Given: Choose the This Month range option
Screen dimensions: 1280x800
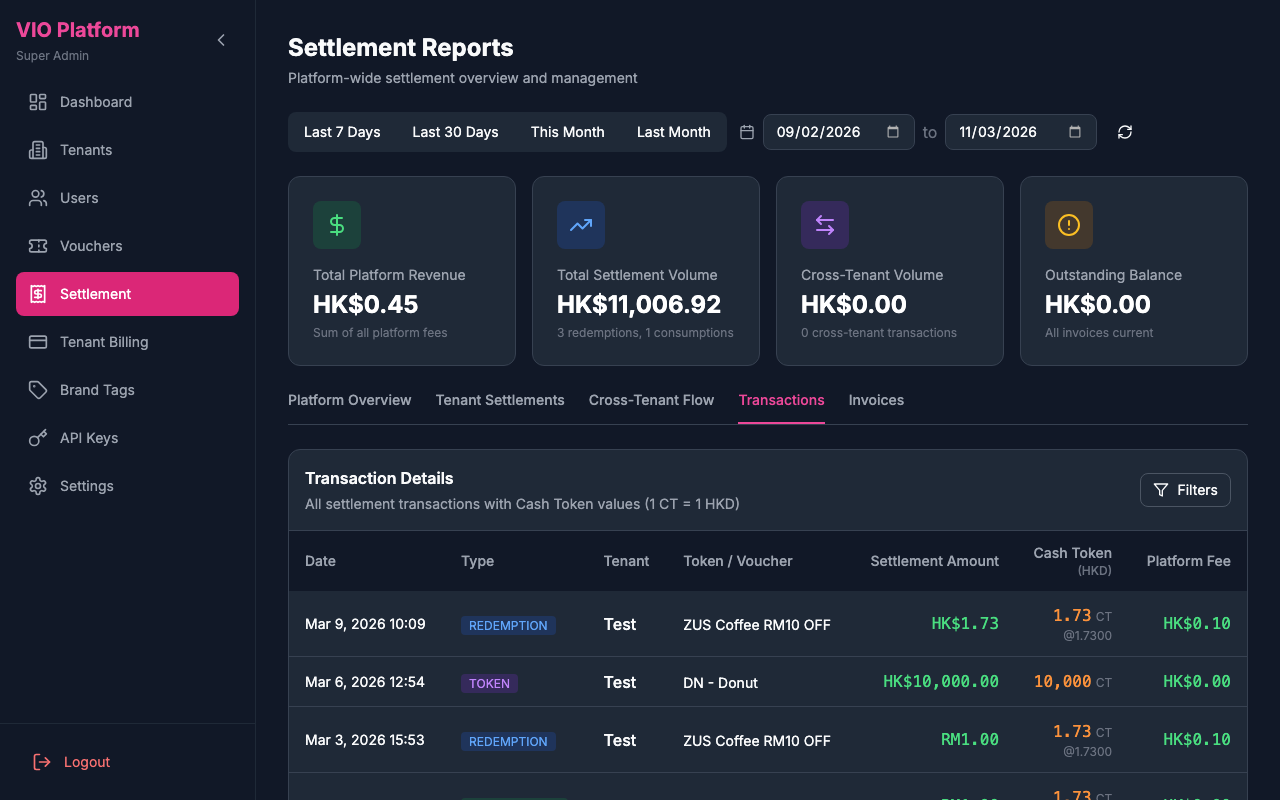Looking at the screenshot, I should (567, 132).
